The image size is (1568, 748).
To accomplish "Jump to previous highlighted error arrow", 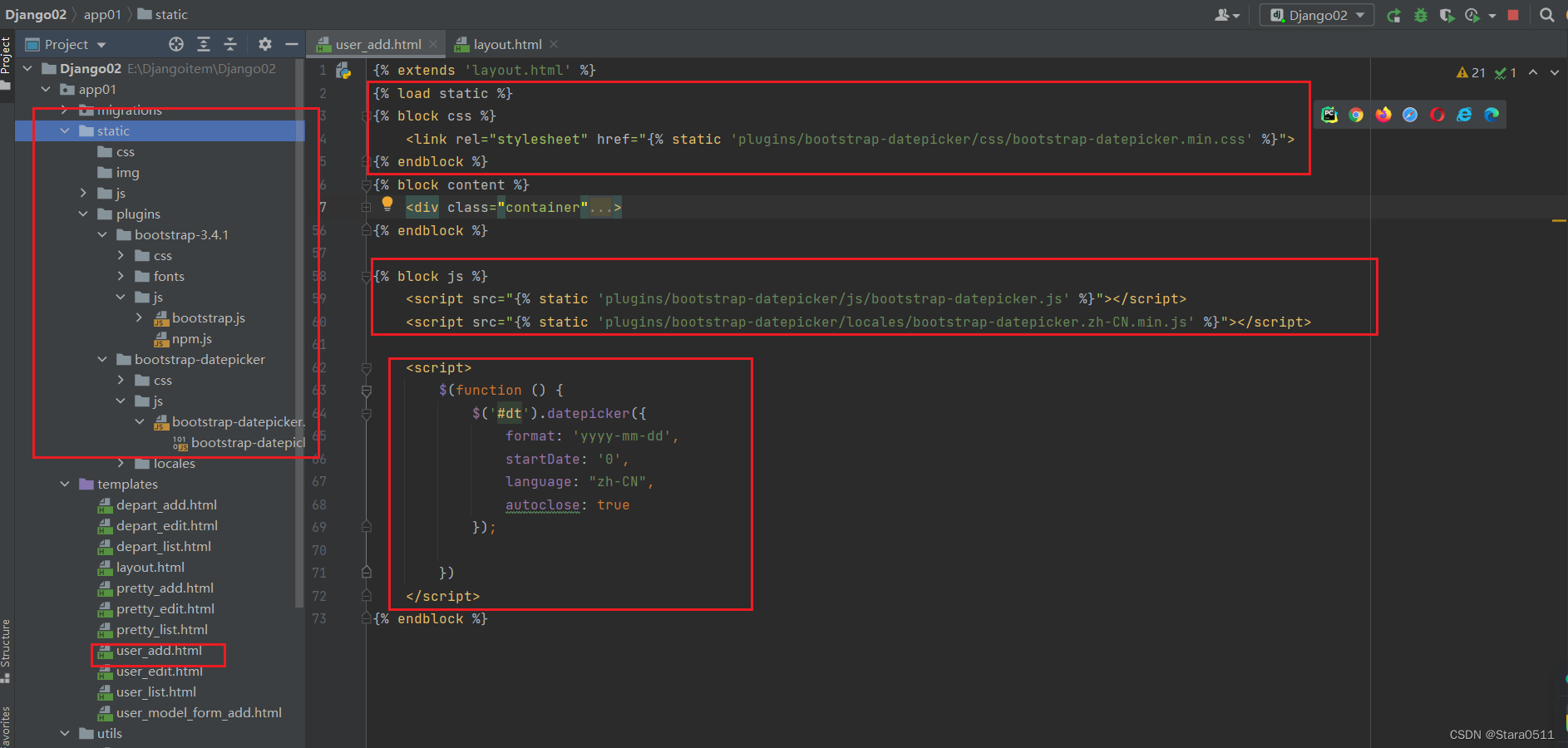I will click(1533, 73).
